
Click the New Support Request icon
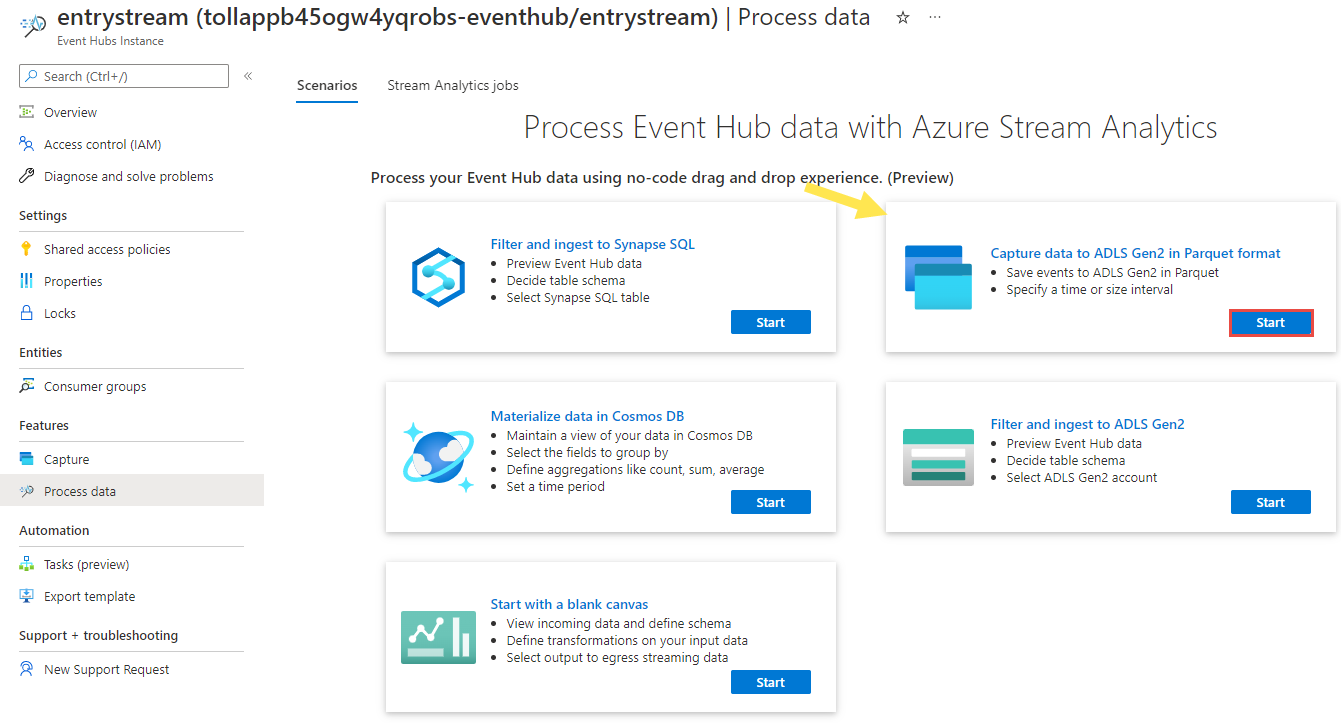coord(27,669)
